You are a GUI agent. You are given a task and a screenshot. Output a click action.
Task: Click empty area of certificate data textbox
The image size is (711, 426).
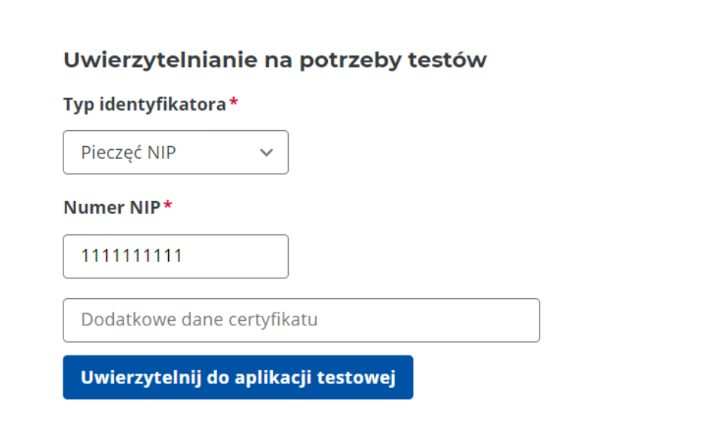coord(429,320)
